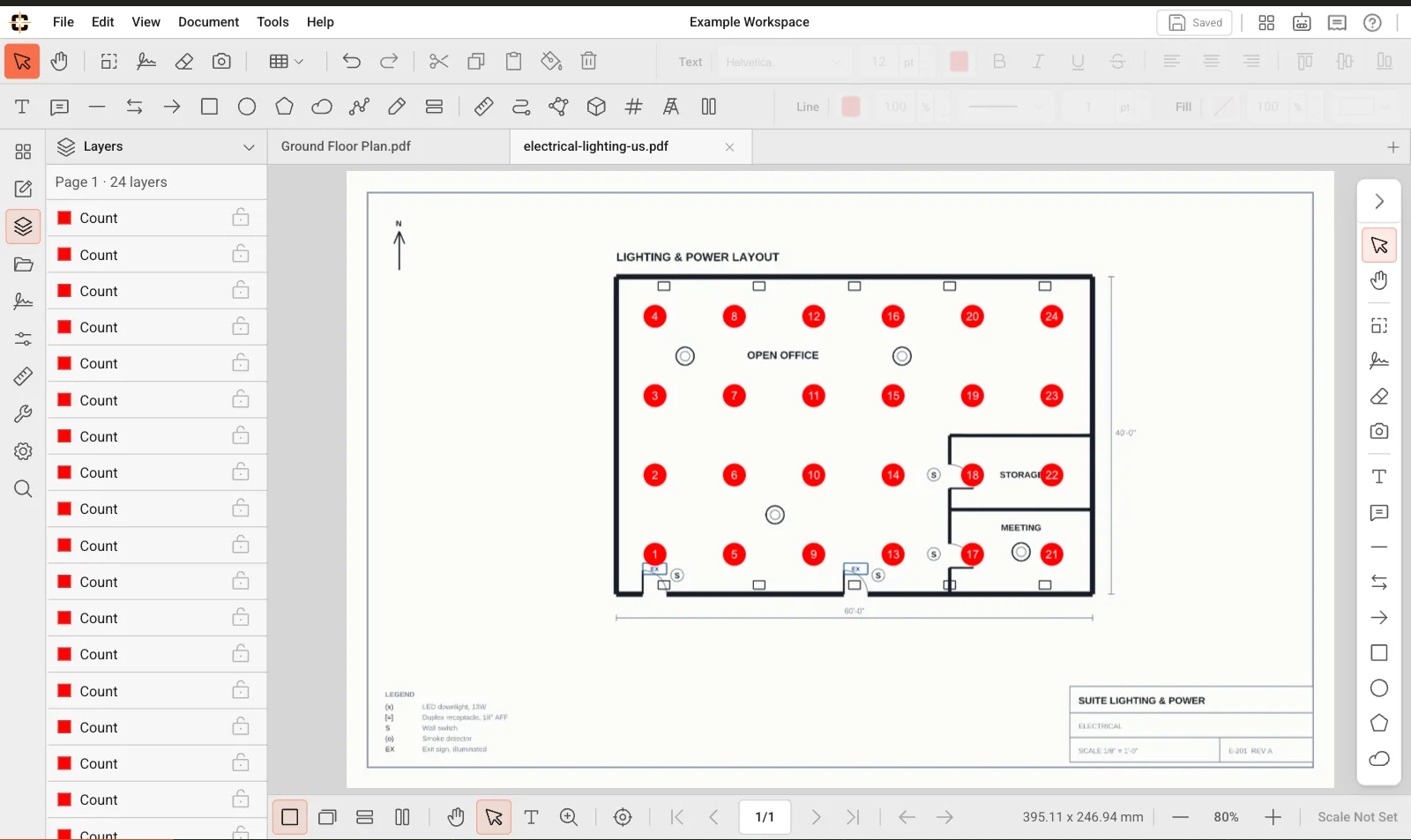Expand the Layers panel dropdown
The height and width of the screenshot is (840, 1411).
(x=249, y=147)
